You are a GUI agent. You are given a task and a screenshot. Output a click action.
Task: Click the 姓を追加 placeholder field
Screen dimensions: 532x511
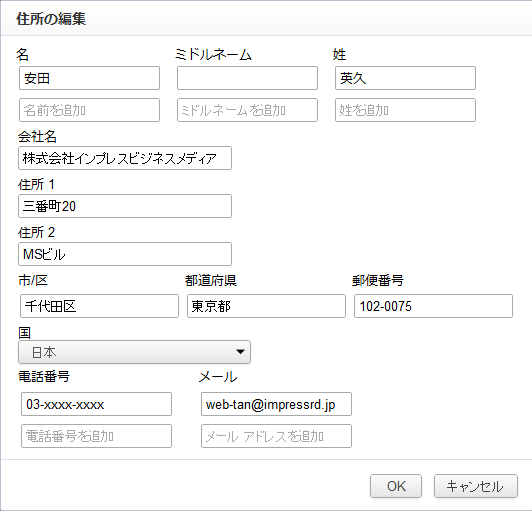click(x=405, y=110)
